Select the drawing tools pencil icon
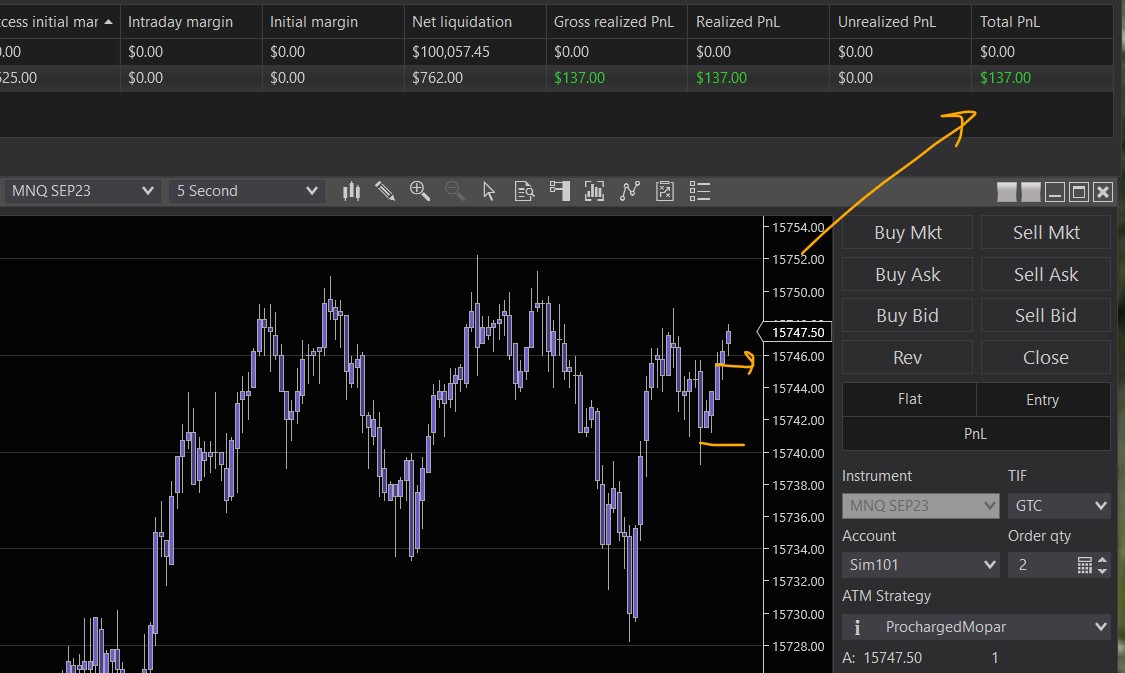The image size is (1125, 673). pyautogui.click(x=385, y=191)
